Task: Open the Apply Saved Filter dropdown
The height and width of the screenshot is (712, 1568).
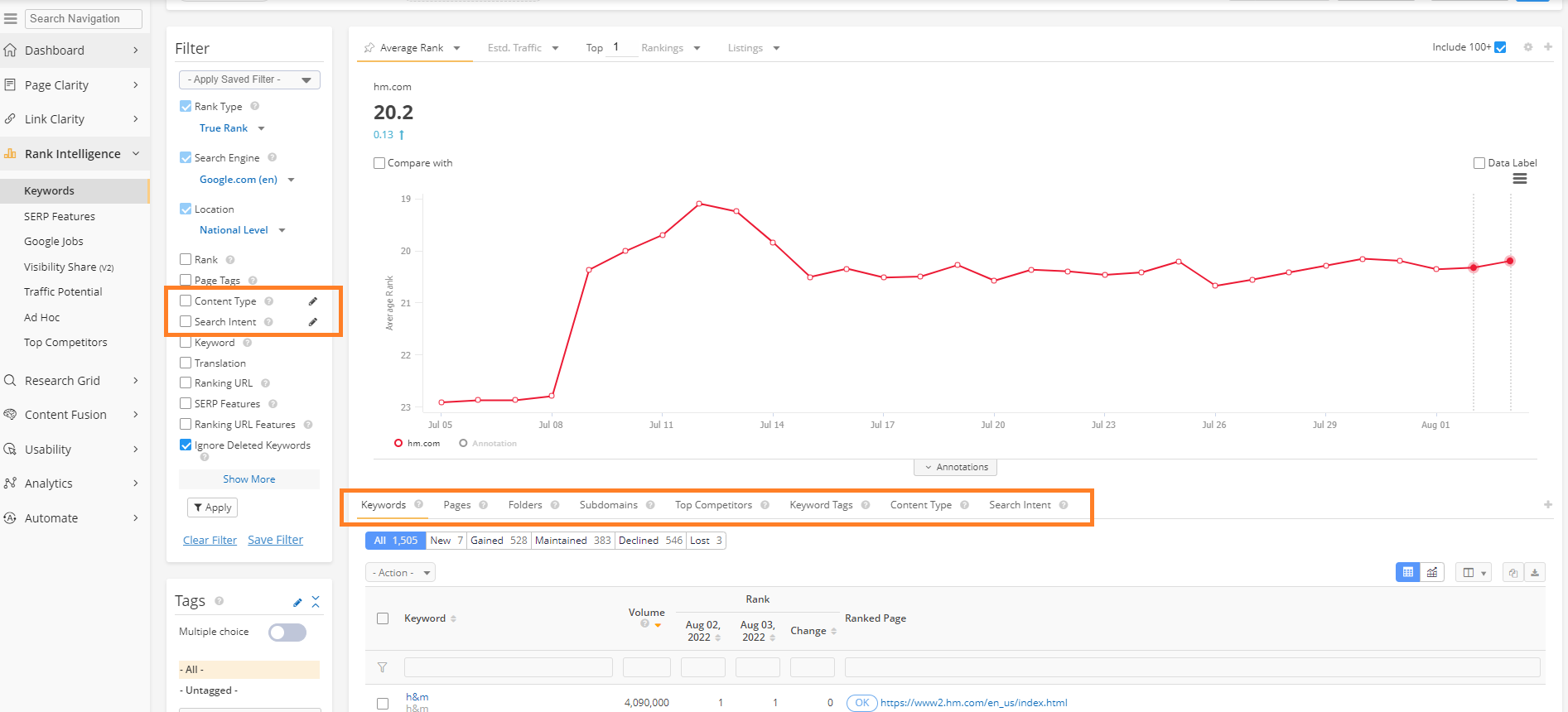Action: tap(249, 79)
